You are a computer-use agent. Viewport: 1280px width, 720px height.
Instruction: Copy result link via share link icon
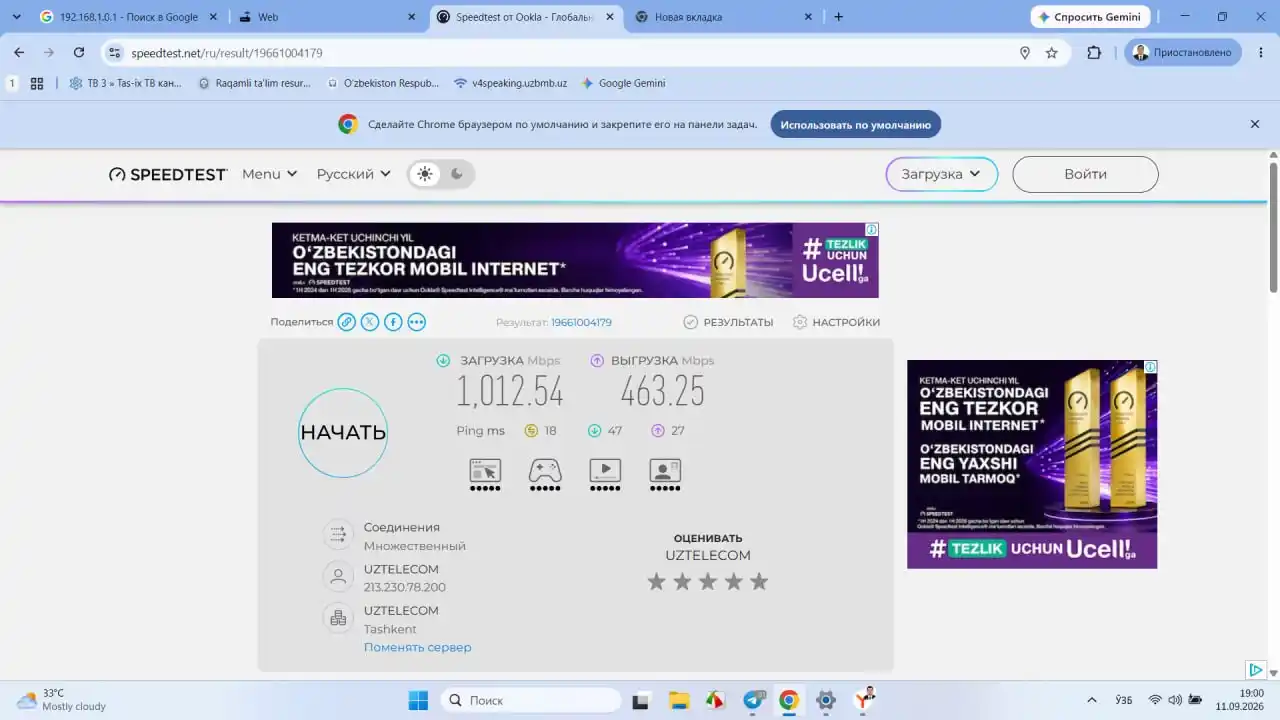click(346, 322)
